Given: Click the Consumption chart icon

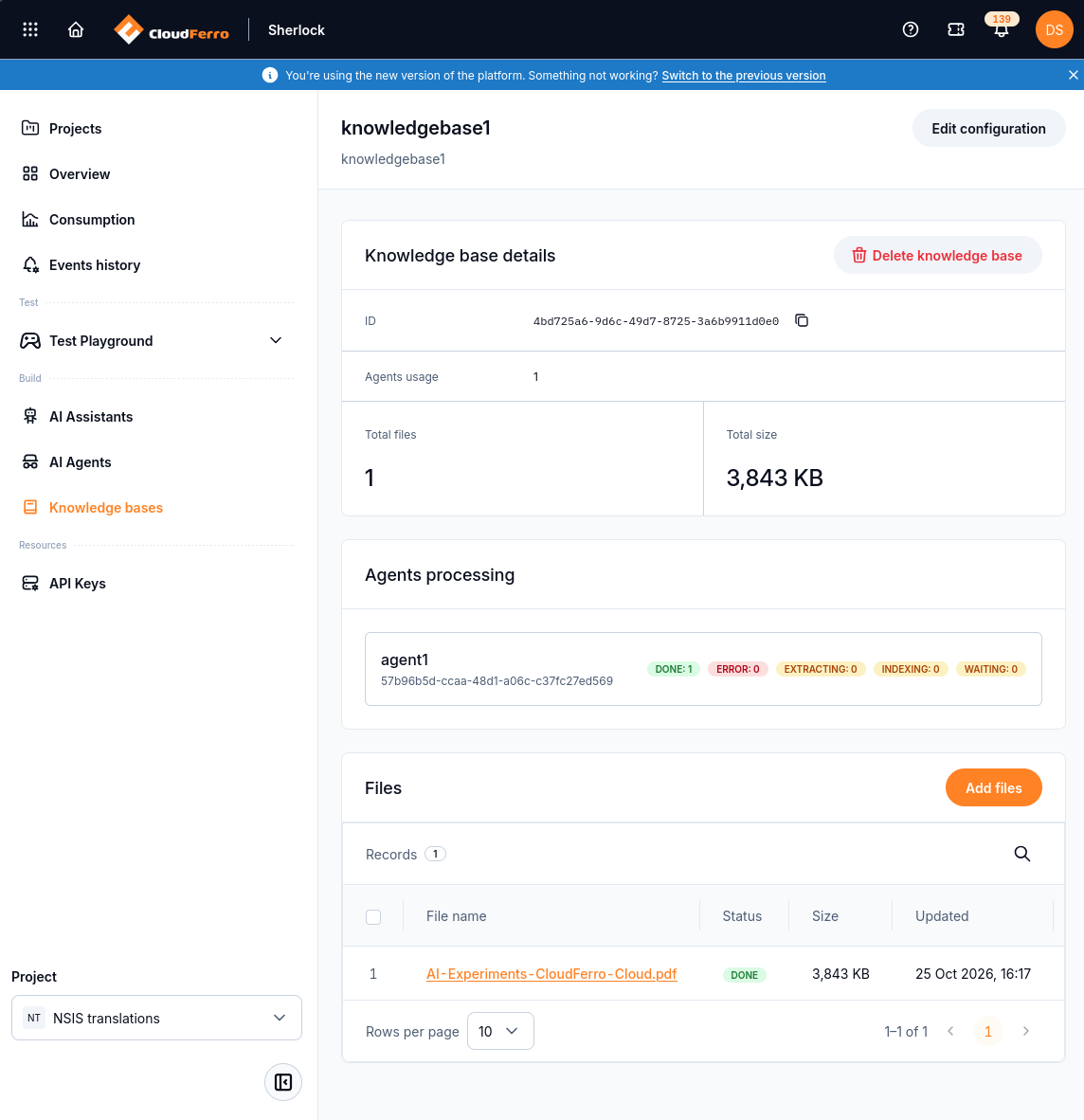Looking at the screenshot, I should (30, 219).
